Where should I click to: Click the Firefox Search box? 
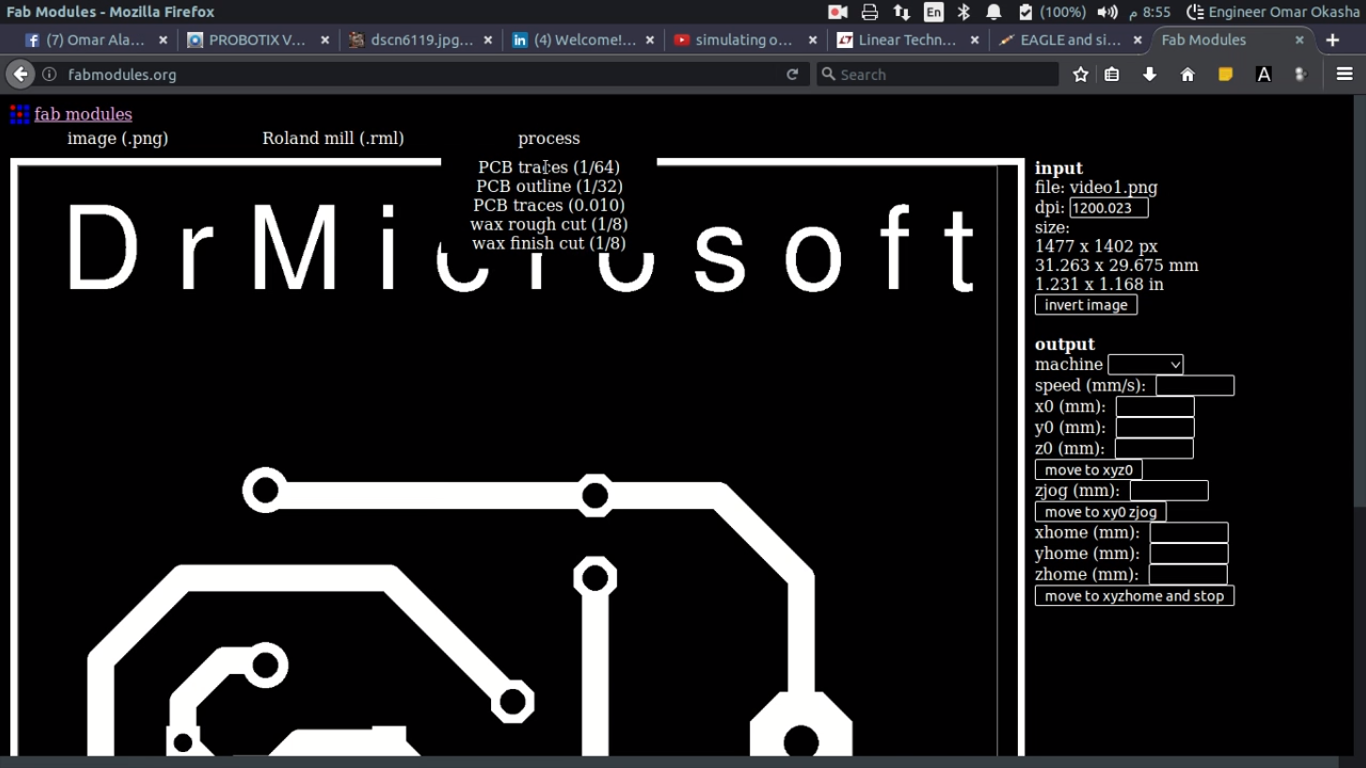(938, 74)
